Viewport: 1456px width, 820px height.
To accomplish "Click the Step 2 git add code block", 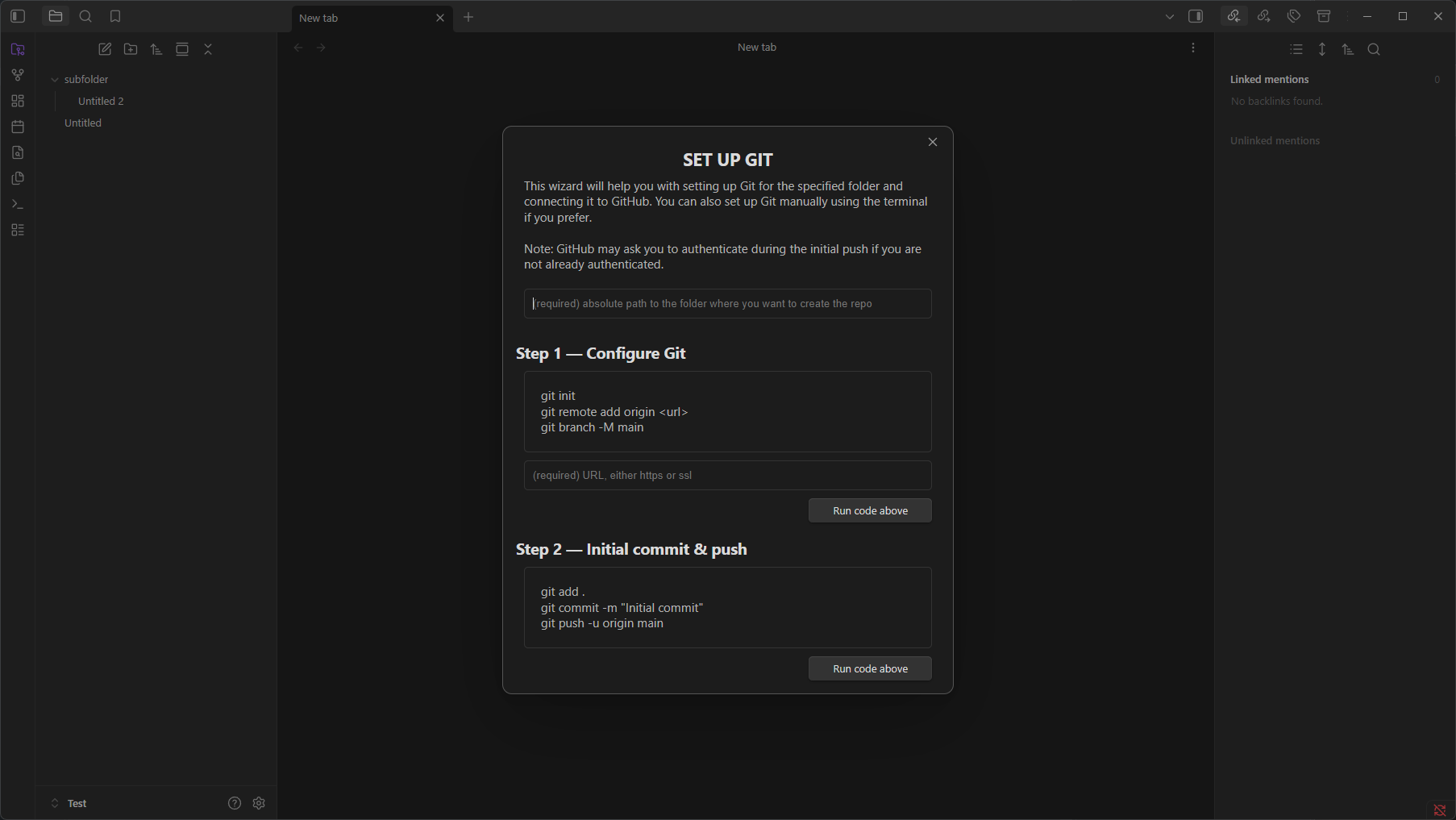I will click(x=728, y=607).
